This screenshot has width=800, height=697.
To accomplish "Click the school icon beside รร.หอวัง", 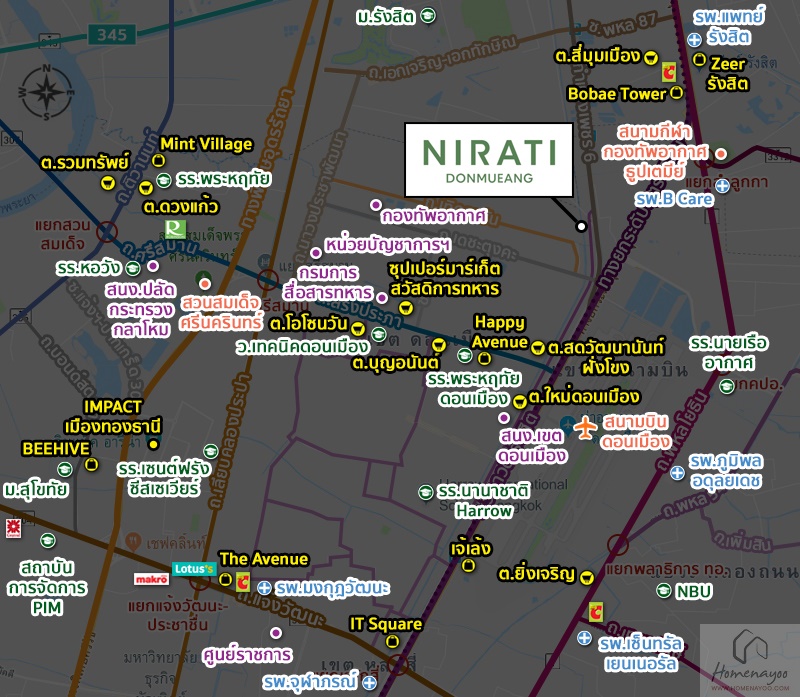I will point(133,268).
